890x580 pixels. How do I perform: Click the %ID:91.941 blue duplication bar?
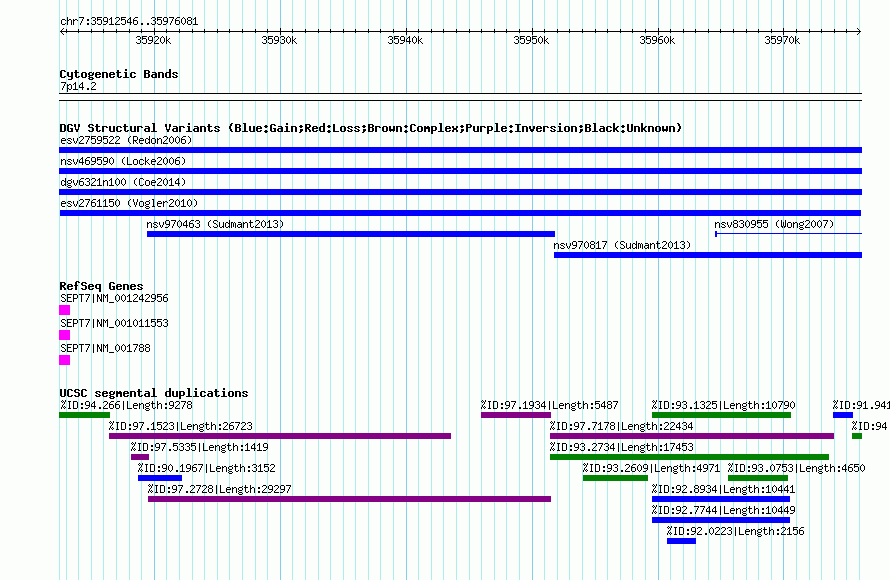[x=843, y=415]
